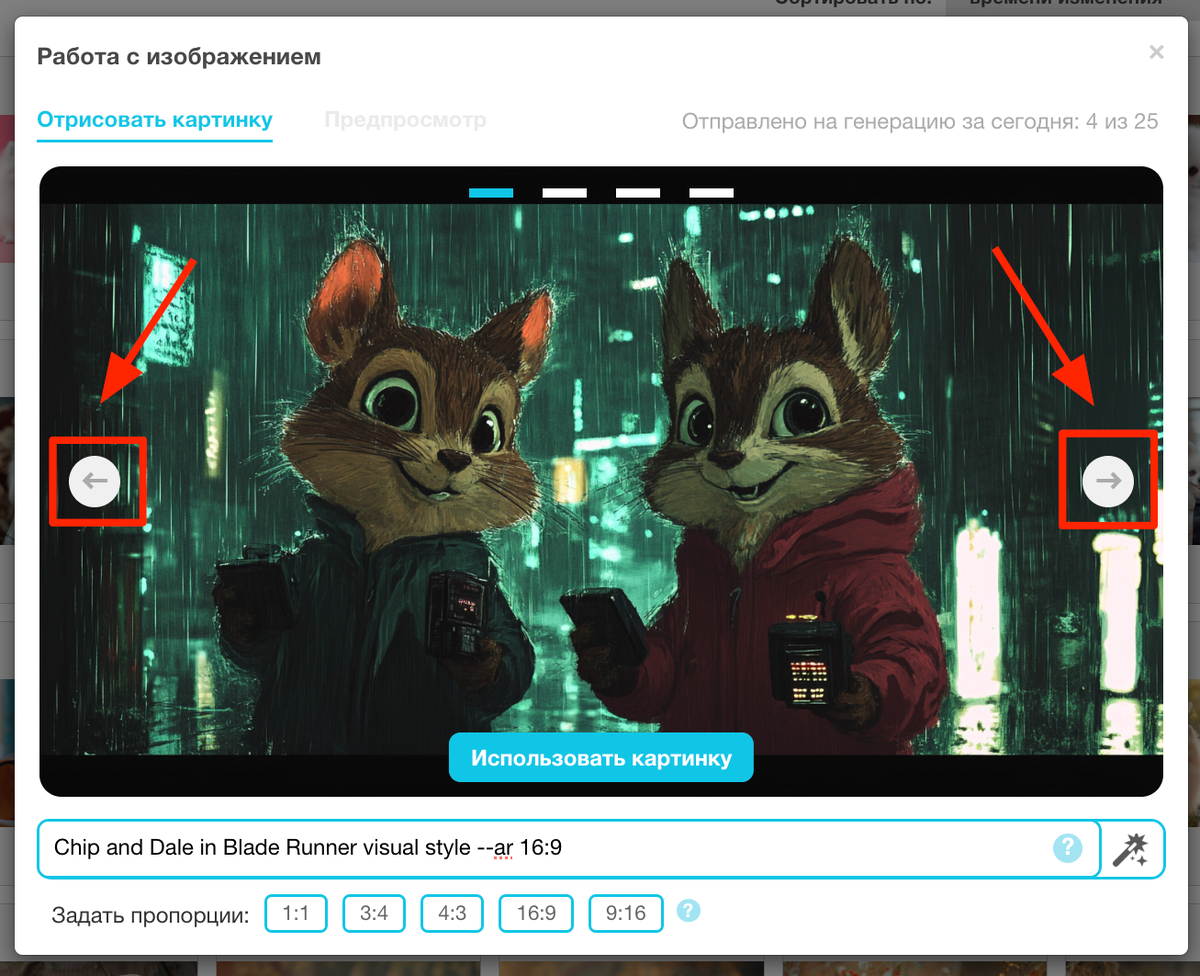The image size is (1200, 976).
Task: Click the Отправлено на генерацию за сегодня counter text
Action: (x=920, y=122)
